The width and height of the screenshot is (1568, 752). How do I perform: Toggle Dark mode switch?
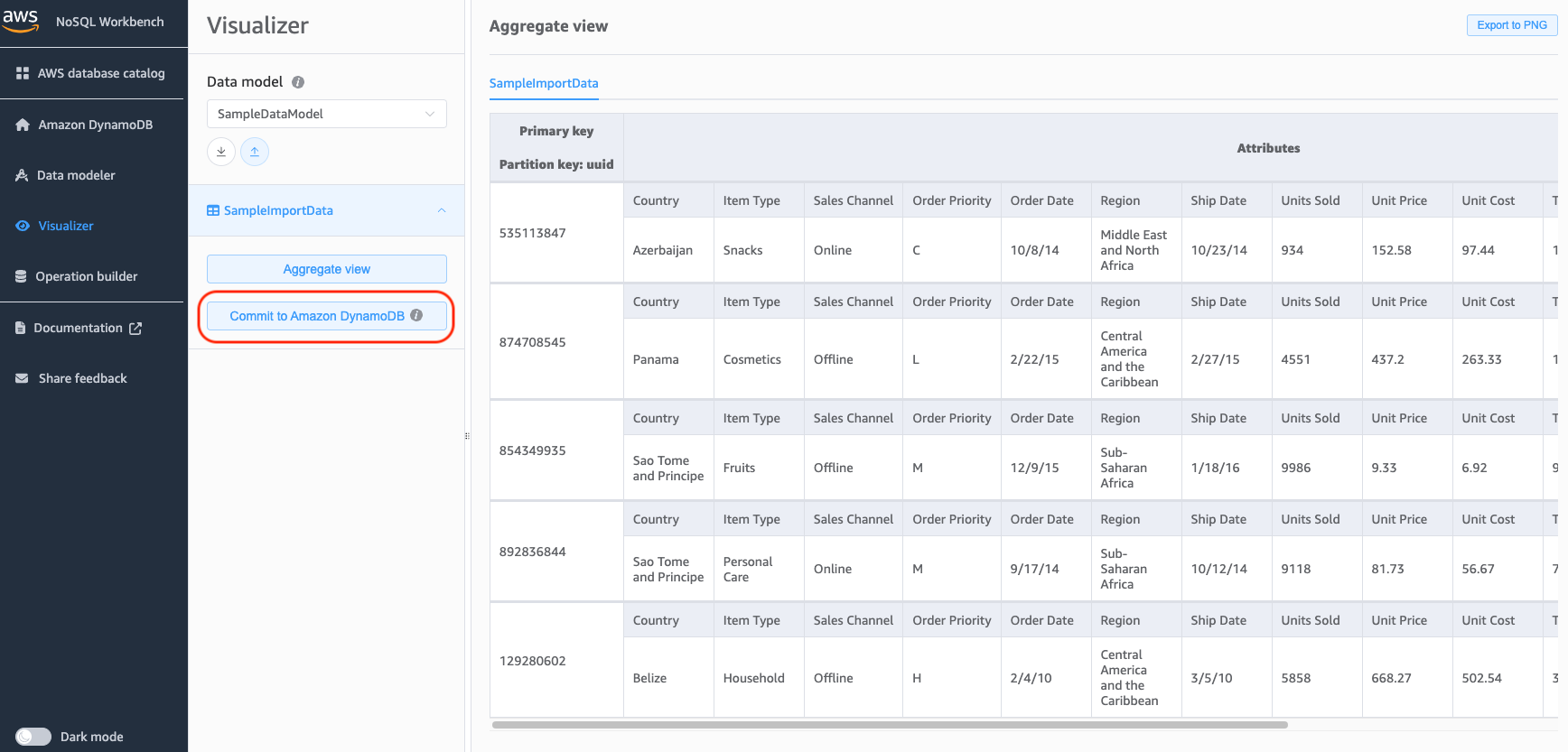pyautogui.click(x=33, y=737)
